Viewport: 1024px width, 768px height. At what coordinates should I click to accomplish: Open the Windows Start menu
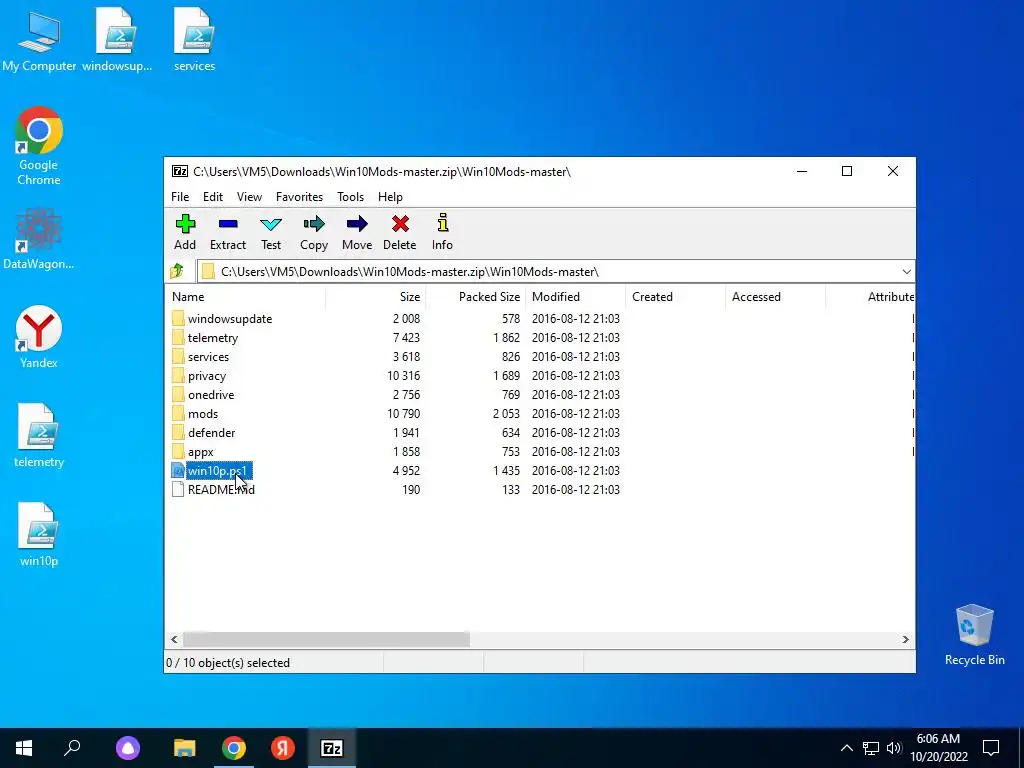click(24, 748)
